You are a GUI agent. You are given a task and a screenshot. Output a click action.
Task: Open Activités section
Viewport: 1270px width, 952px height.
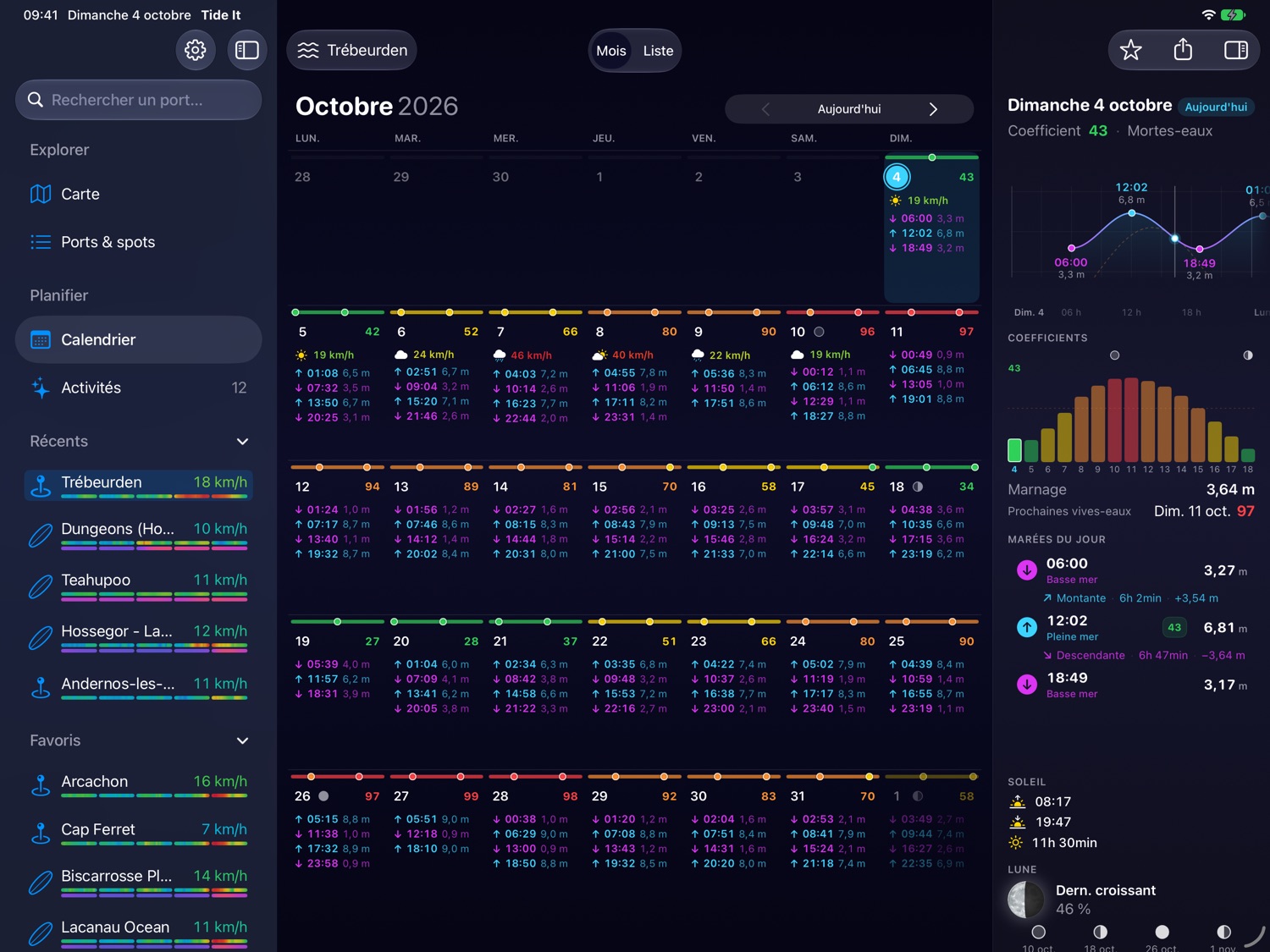click(x=139, y=388)
